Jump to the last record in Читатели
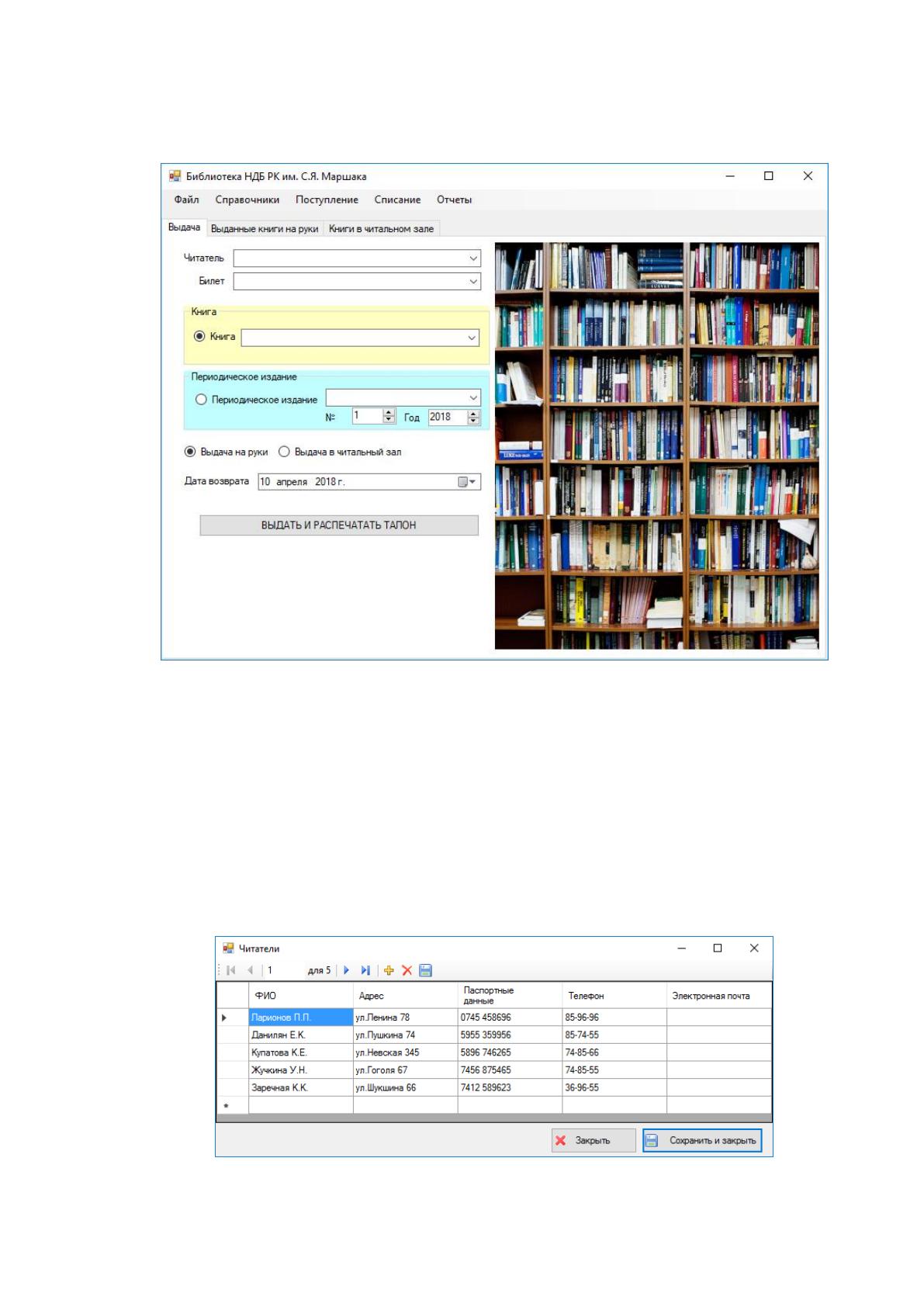This screenshot has height=1307, width=924. pyautogui.click(x=365, y=970)
